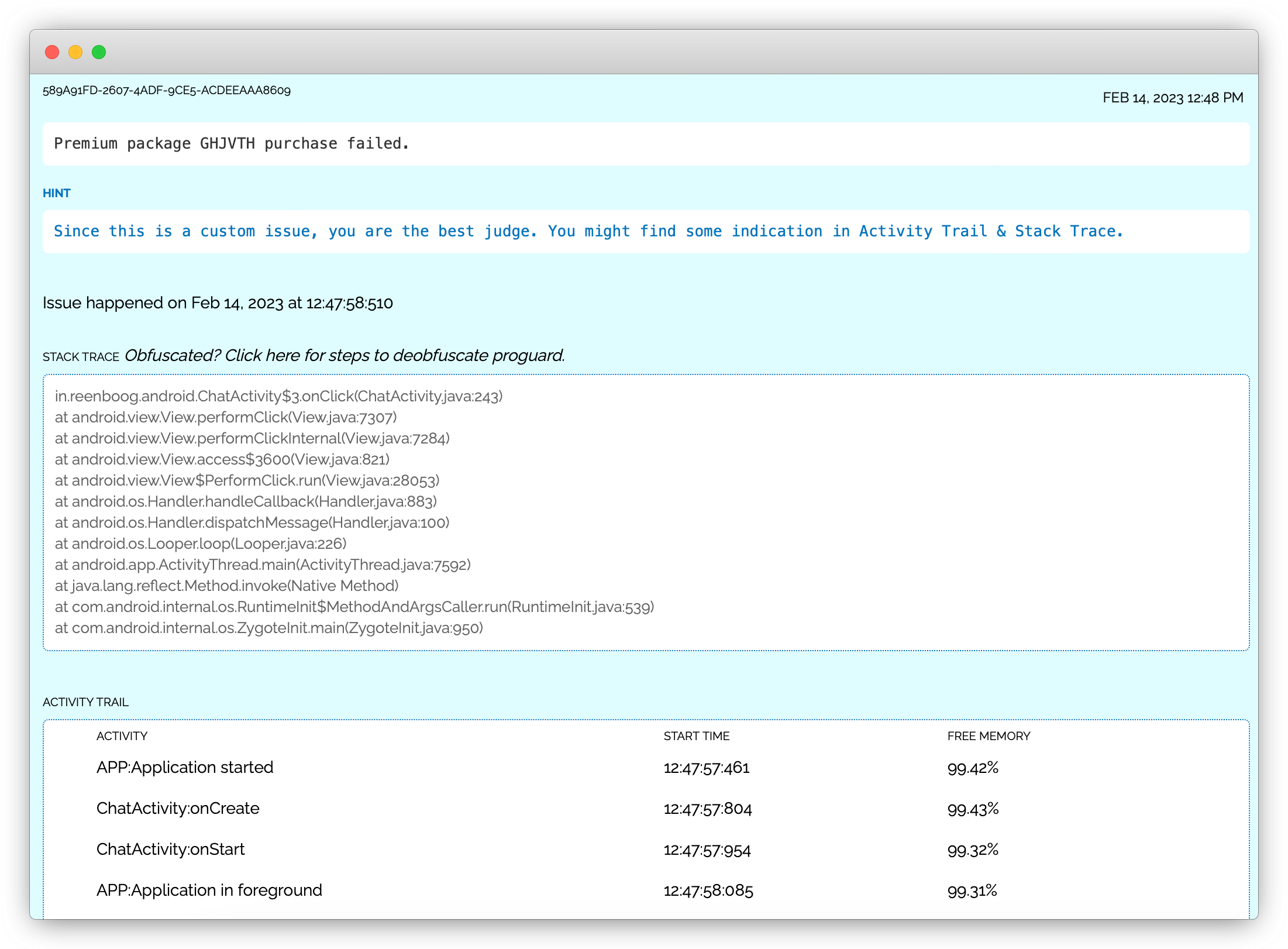Select the ZygoteInit.main stack trace line
1288x949 pixels.
(269, 628)
